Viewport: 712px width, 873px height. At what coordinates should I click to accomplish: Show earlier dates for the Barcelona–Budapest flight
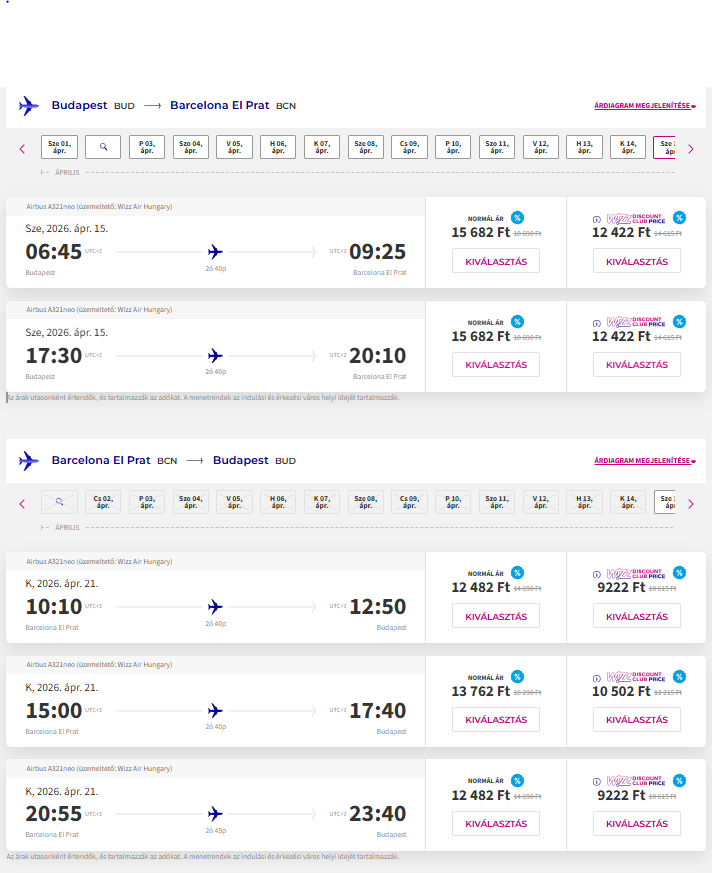[22, 504]
